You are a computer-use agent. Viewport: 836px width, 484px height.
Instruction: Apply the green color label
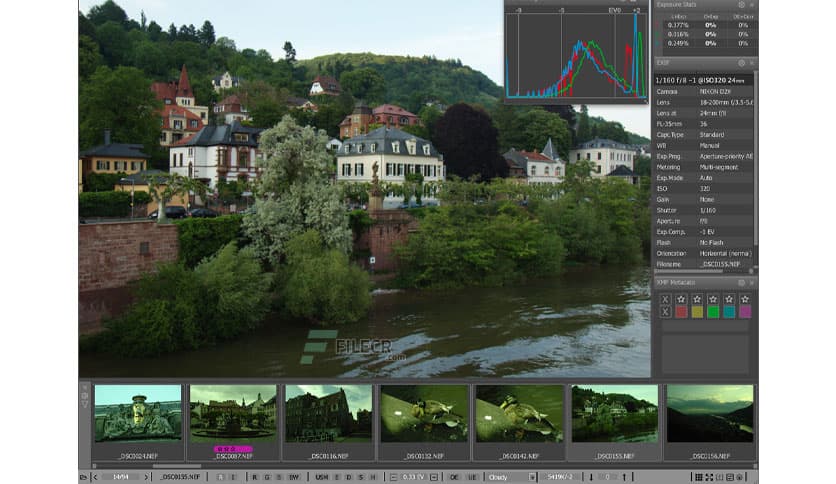tap(713, 312)
